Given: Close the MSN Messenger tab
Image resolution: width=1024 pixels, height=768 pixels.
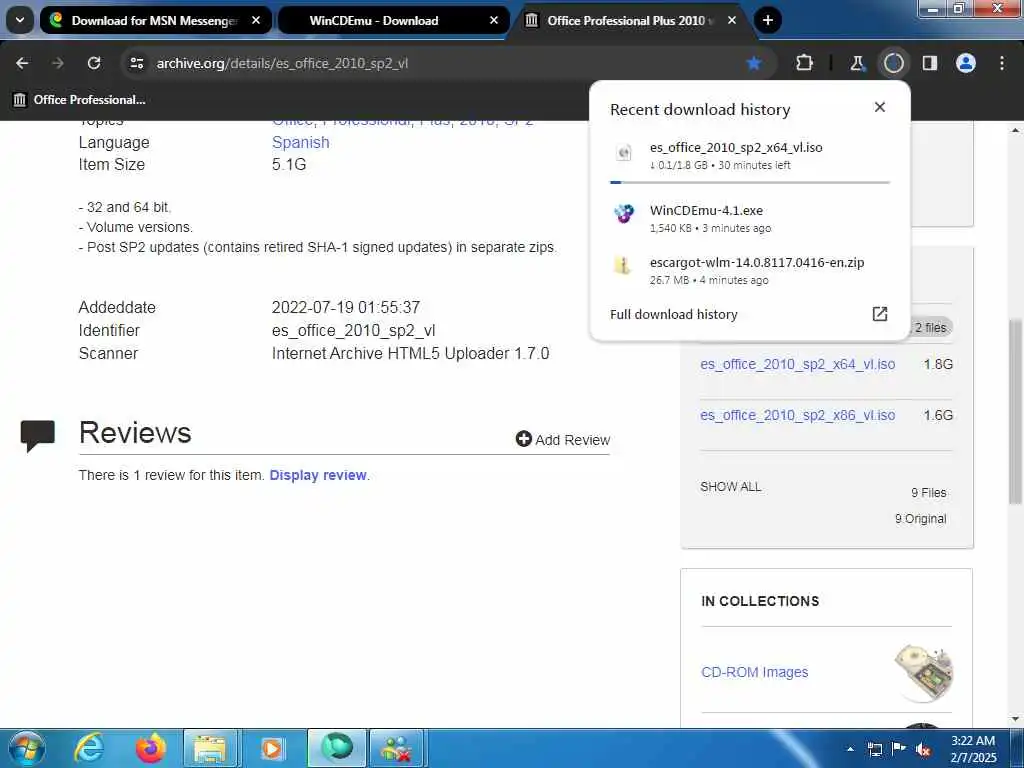Looking at the screenshot, I should [x=256, y=21].
